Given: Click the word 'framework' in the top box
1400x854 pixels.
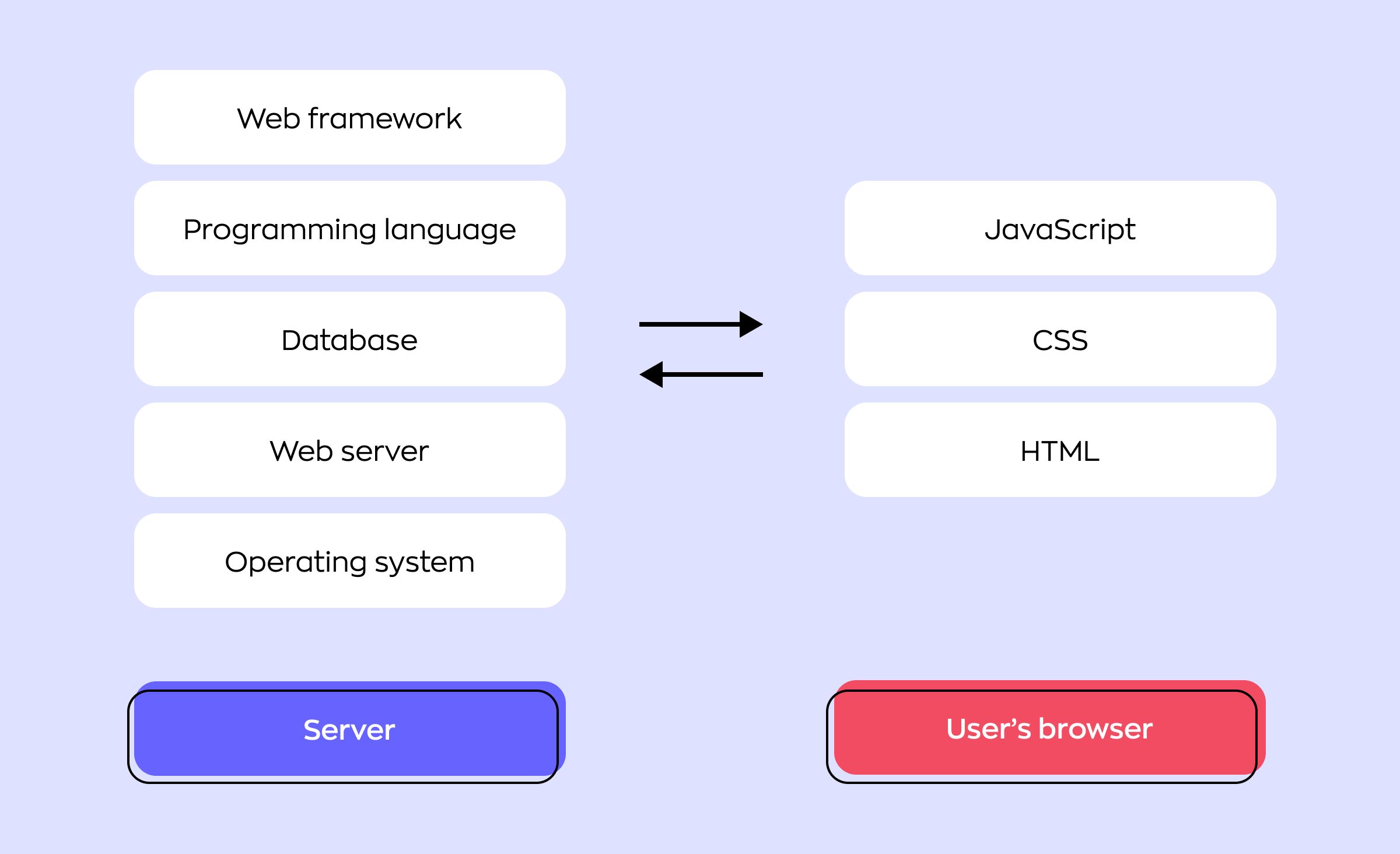Looking at the screenshot, I should click(x=385, y=119).
